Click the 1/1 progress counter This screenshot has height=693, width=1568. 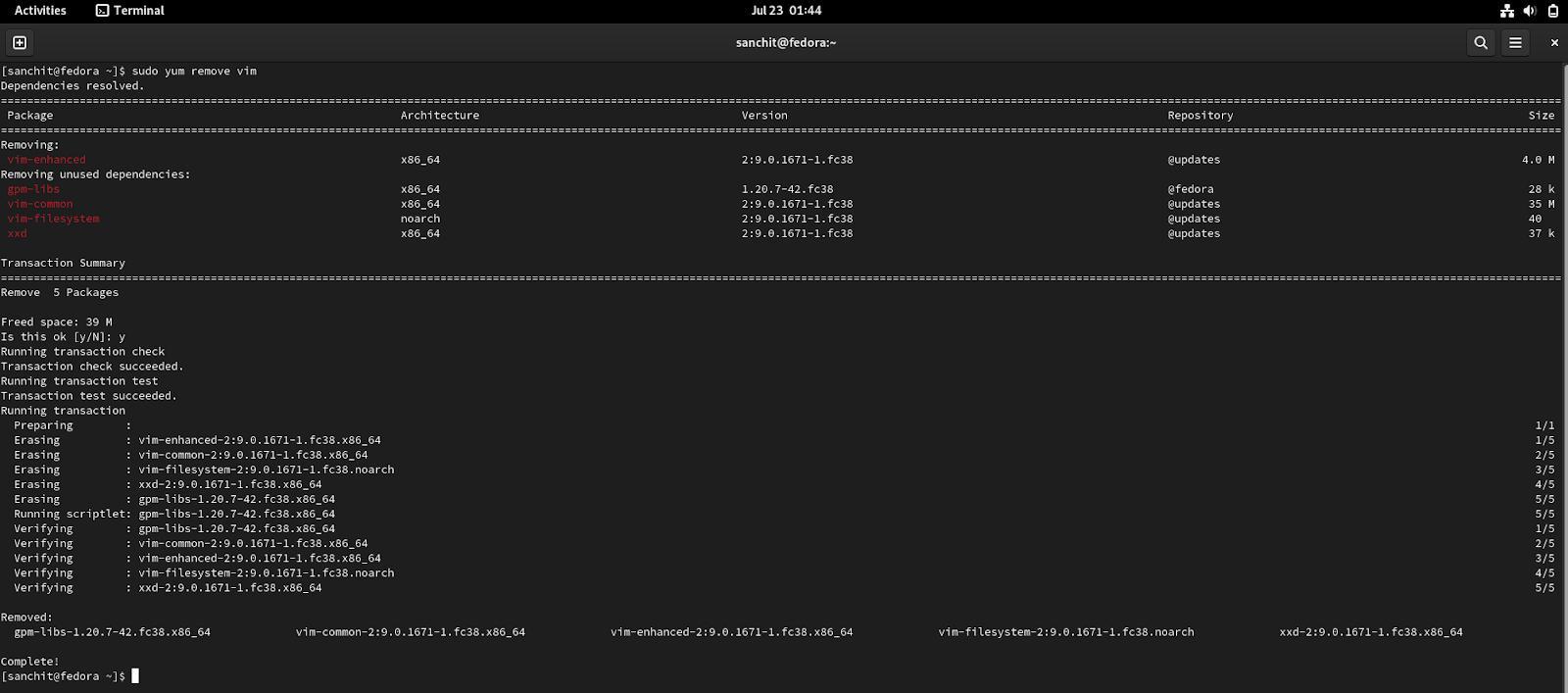tap(1544, 425)
